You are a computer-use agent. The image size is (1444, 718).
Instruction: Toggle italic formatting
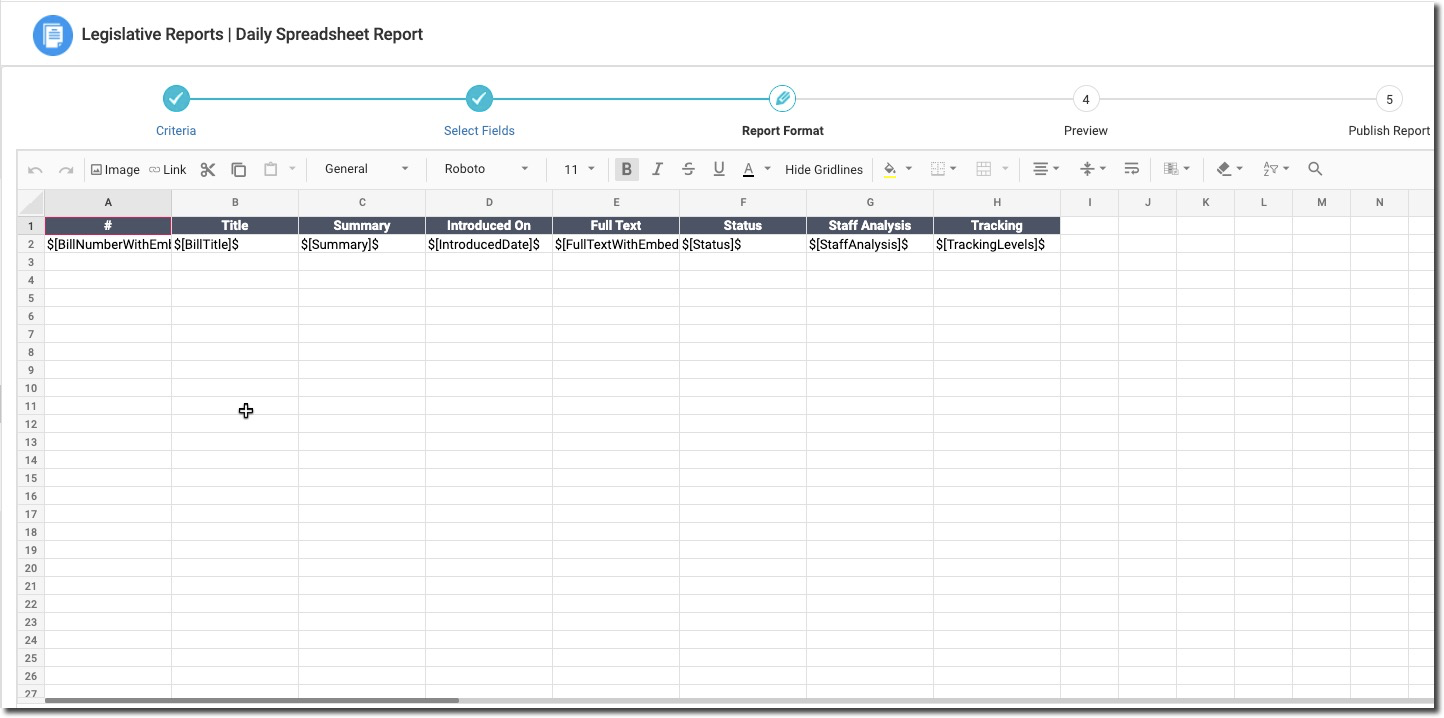point(657,169)
